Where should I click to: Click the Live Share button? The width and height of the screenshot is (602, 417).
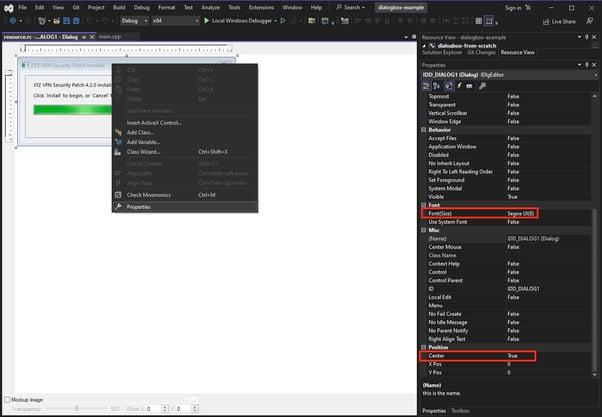pos(574,20)
